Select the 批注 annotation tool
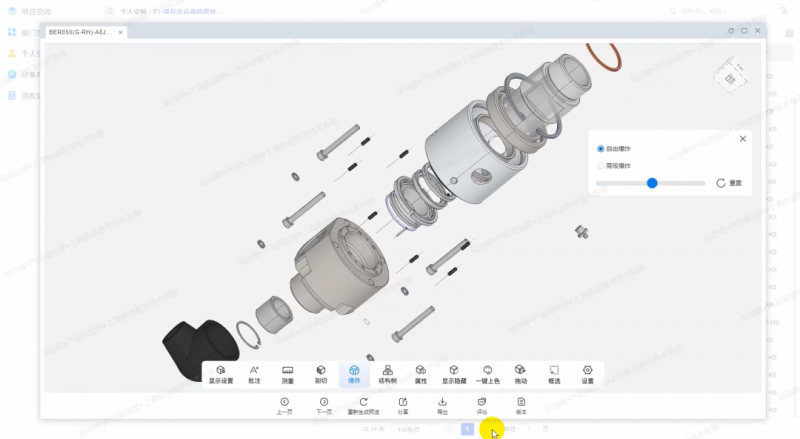 pos(254,373)
